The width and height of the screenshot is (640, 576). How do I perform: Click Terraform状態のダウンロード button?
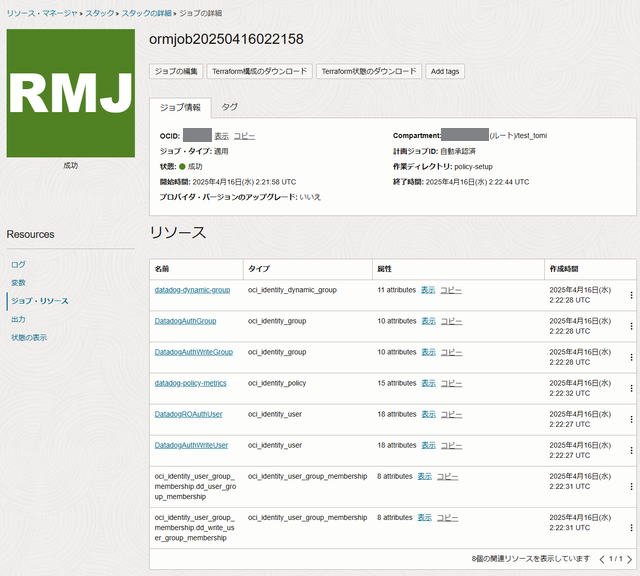tap(369, 71)
